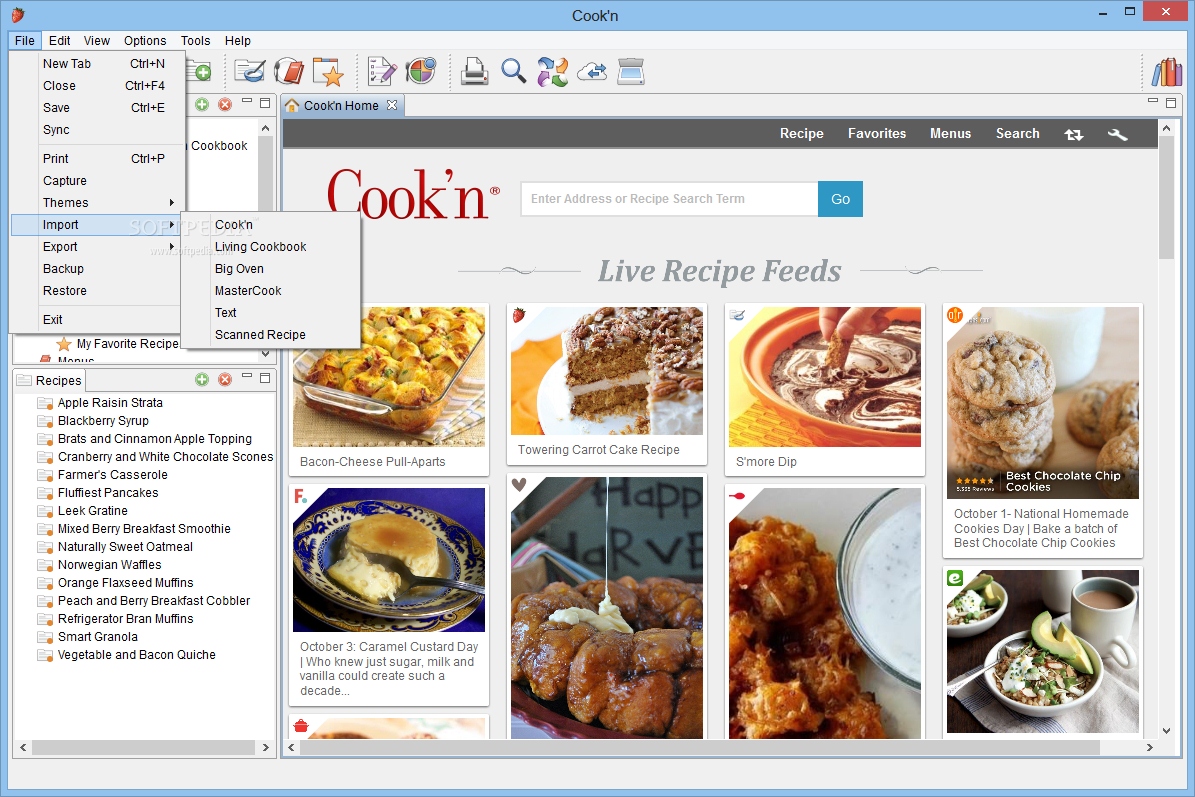Viewport: 1195px width, 797px height.
Task: Switch to the Cook'n Home tab
Action: [x=341, y=106]
